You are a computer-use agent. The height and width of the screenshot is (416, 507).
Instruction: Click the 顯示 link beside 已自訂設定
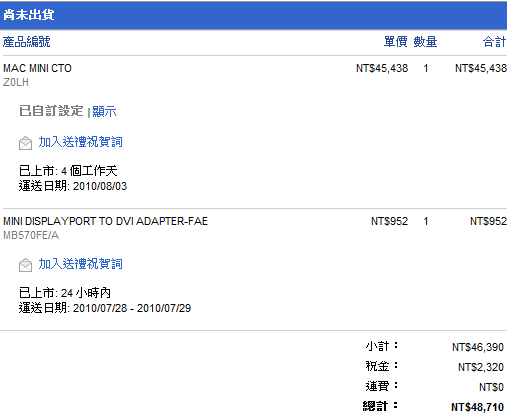pos(104,111)
